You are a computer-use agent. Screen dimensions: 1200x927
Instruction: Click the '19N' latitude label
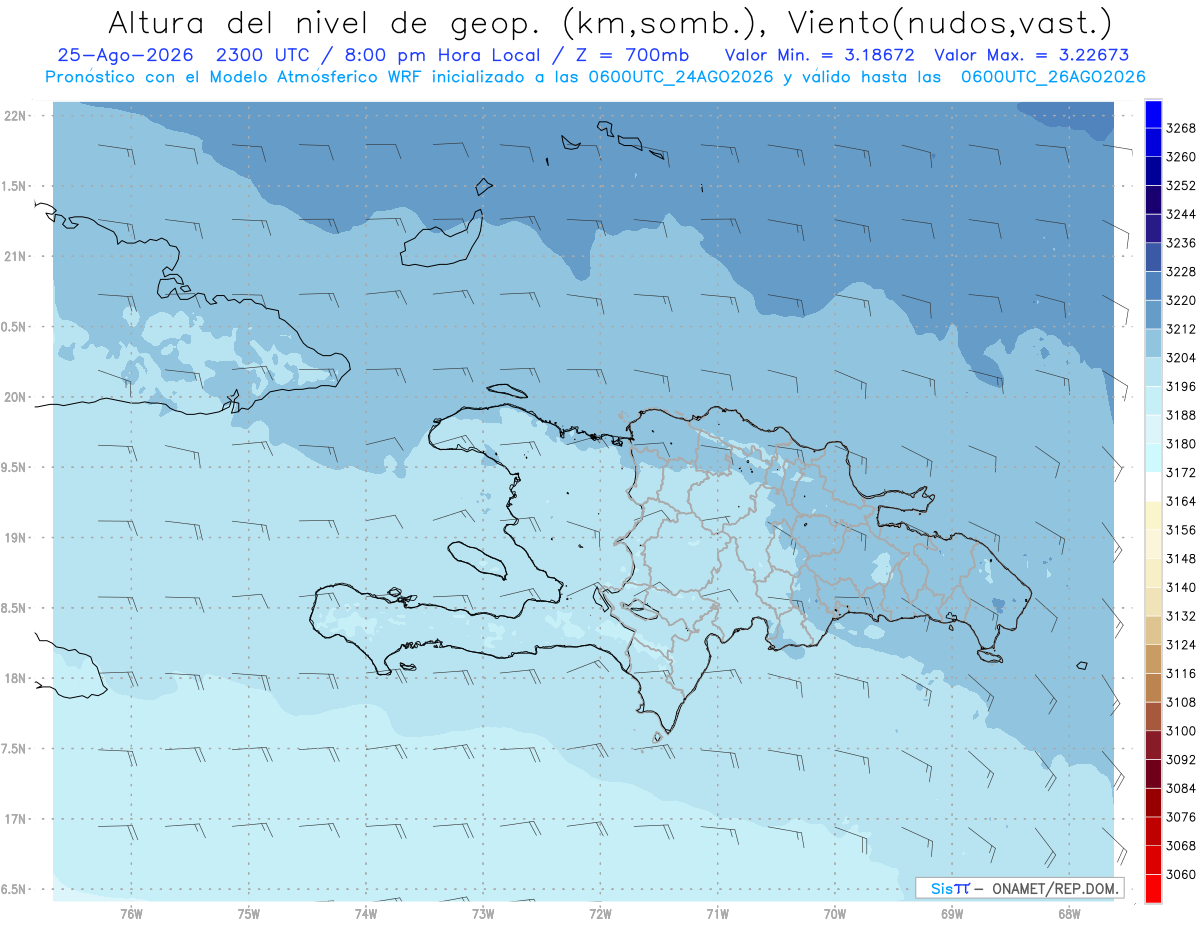tap(16, 538)
